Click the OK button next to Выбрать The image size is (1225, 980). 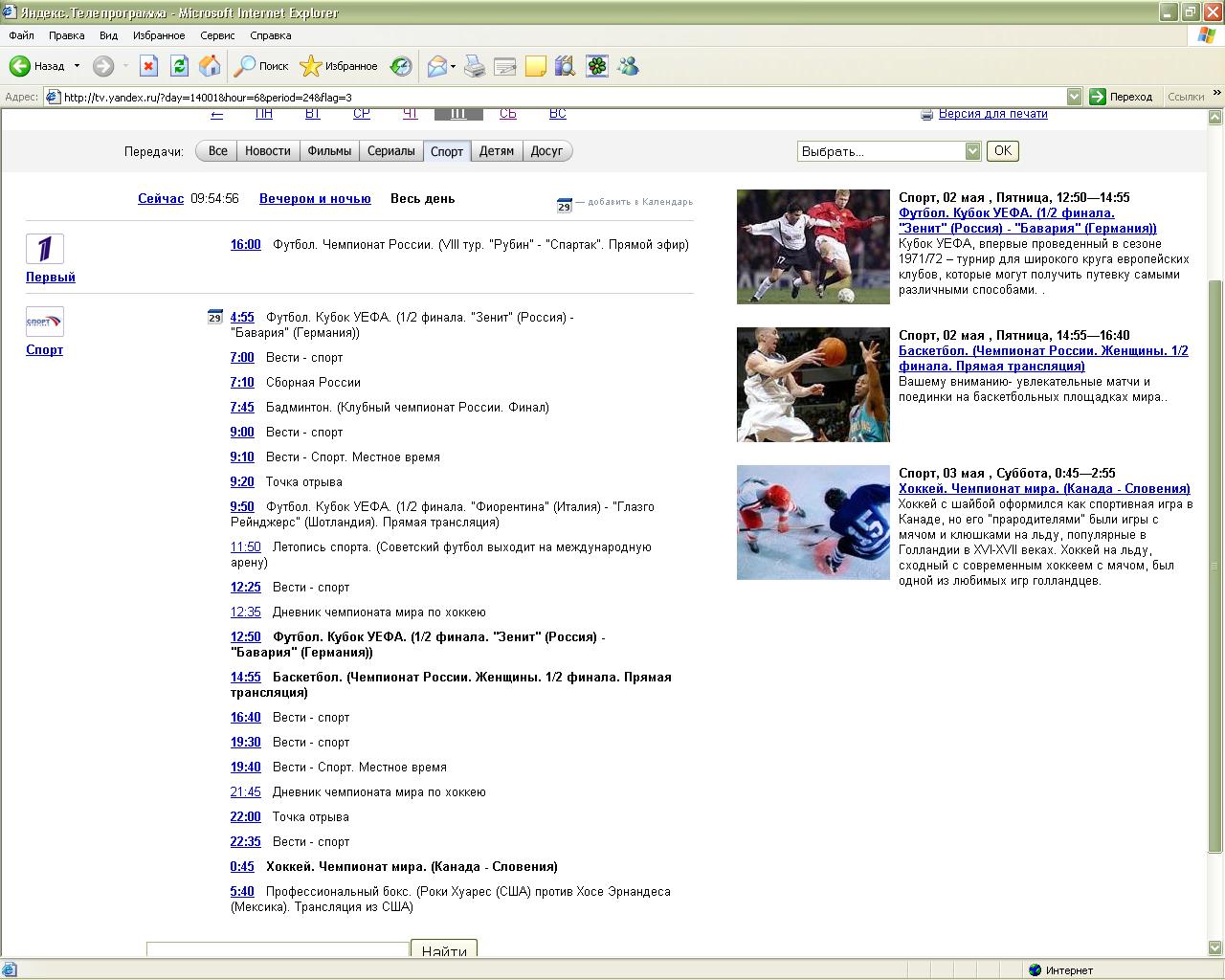pos(1003,151)
